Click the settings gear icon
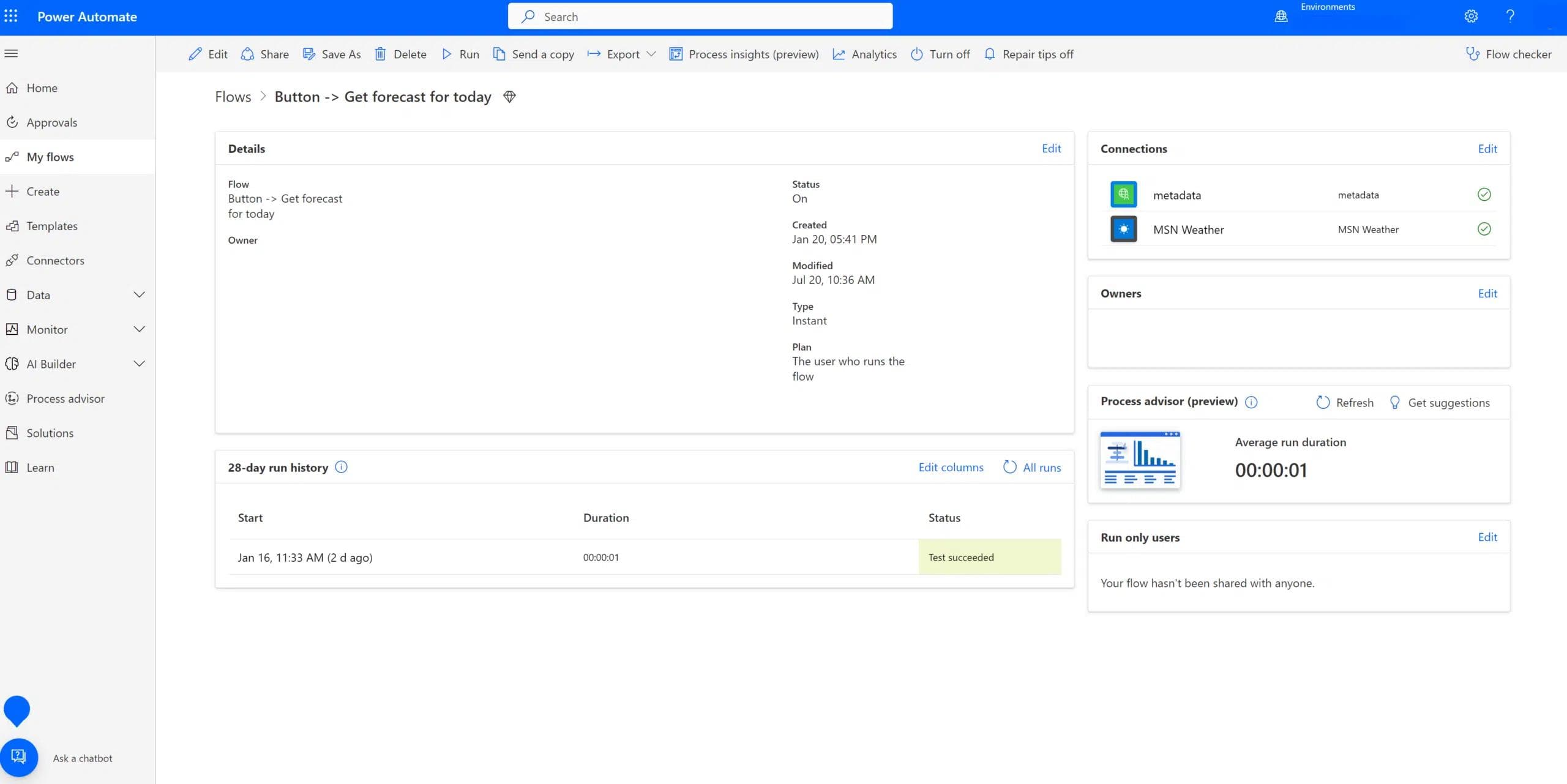Viewport: 1567px width, 784px height. [x=1471, y=17]
